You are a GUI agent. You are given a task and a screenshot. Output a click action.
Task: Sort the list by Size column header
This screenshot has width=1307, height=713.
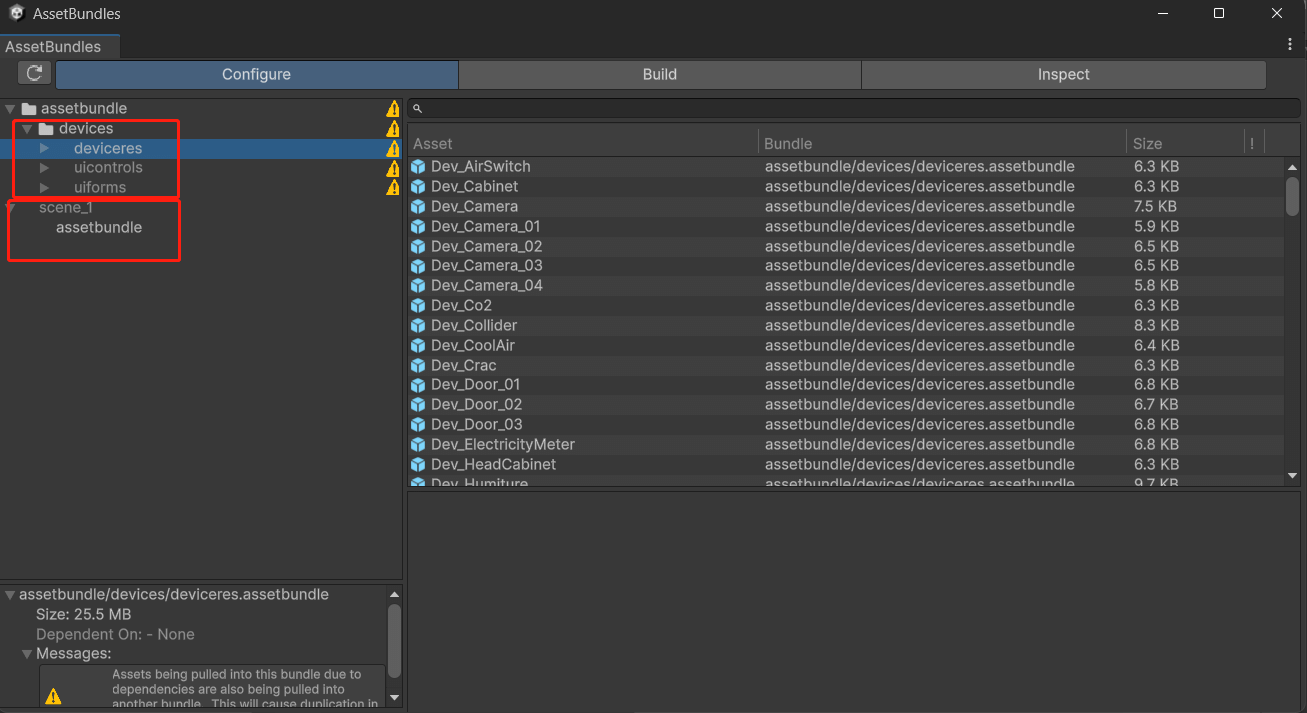[x=1147, y=144]
